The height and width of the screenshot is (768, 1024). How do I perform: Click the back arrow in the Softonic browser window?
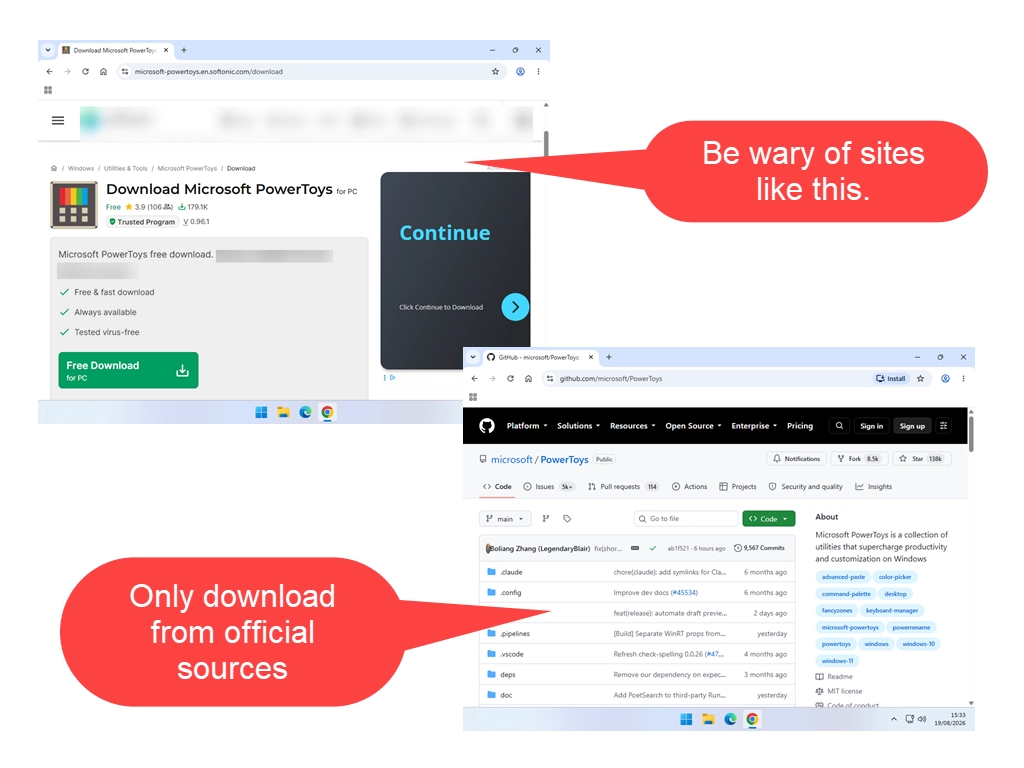point(50,72)
